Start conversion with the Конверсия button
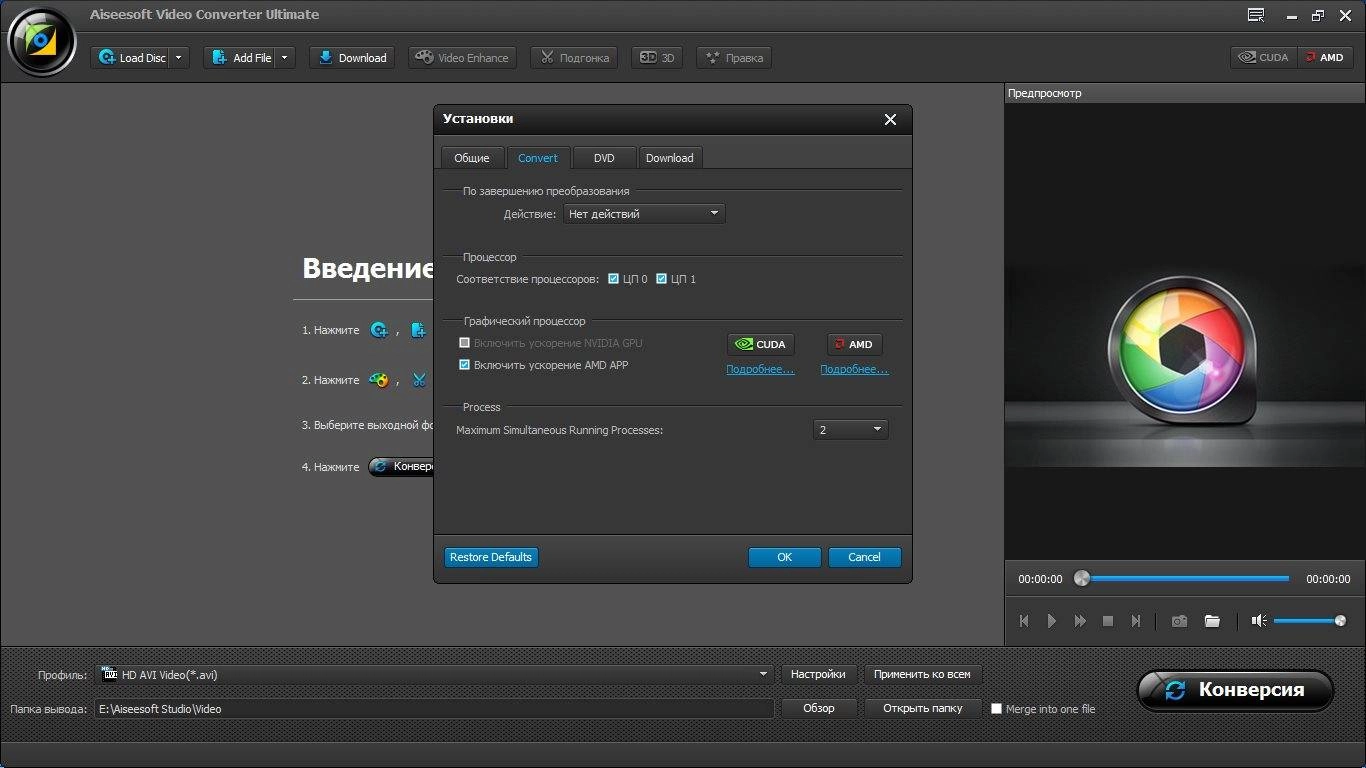 (1235, 690)
